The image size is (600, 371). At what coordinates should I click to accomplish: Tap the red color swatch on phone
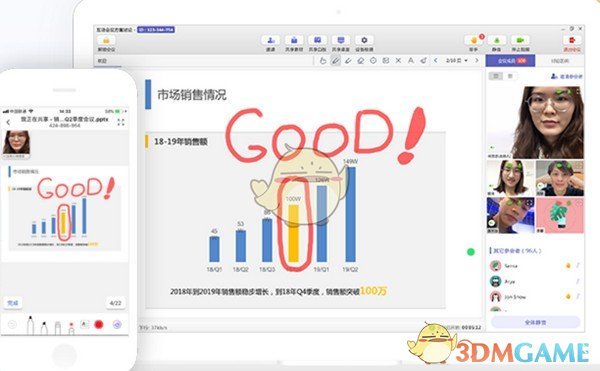pos(99,325)
